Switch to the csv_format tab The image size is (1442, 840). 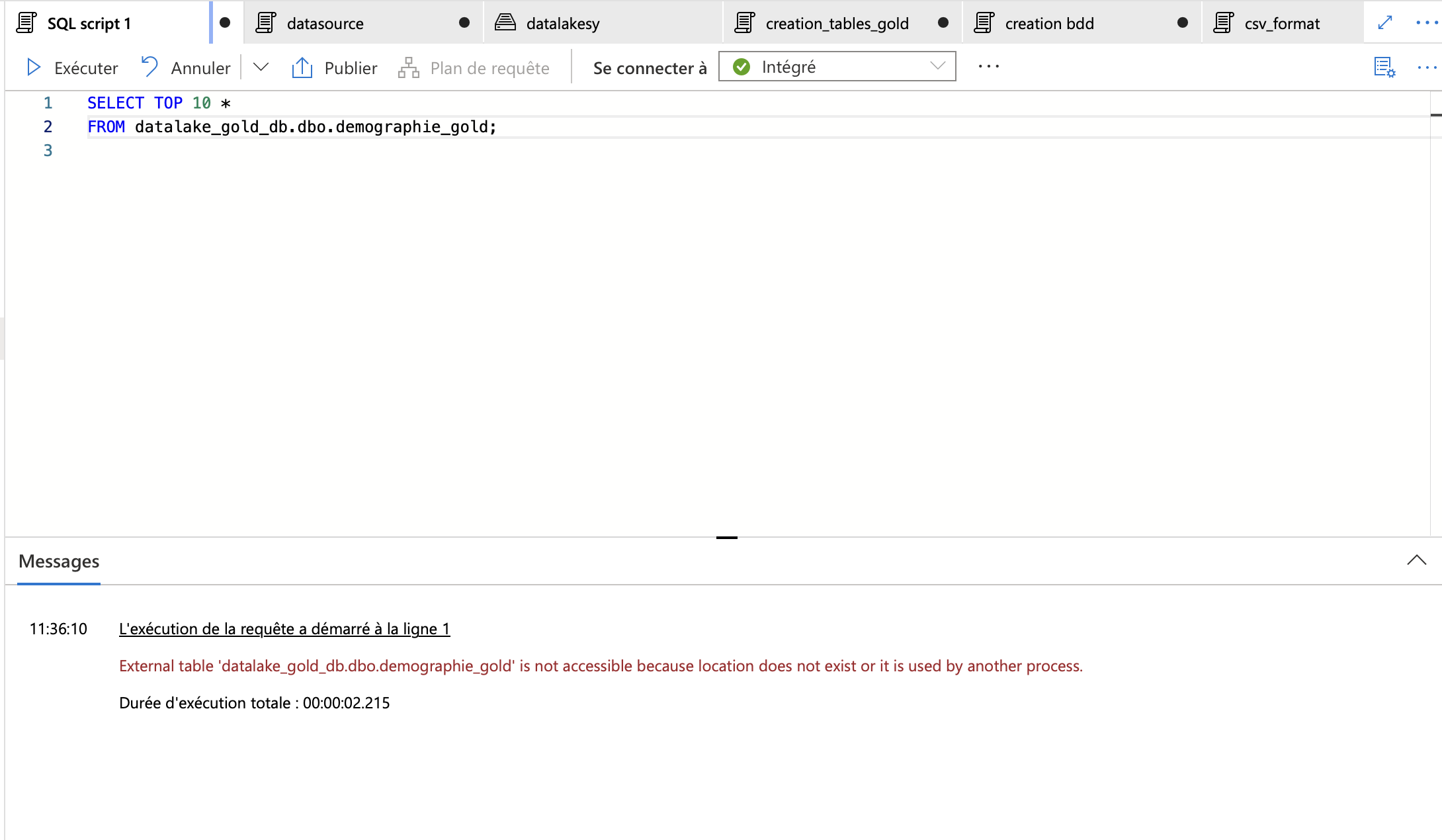pos(1281,23)
